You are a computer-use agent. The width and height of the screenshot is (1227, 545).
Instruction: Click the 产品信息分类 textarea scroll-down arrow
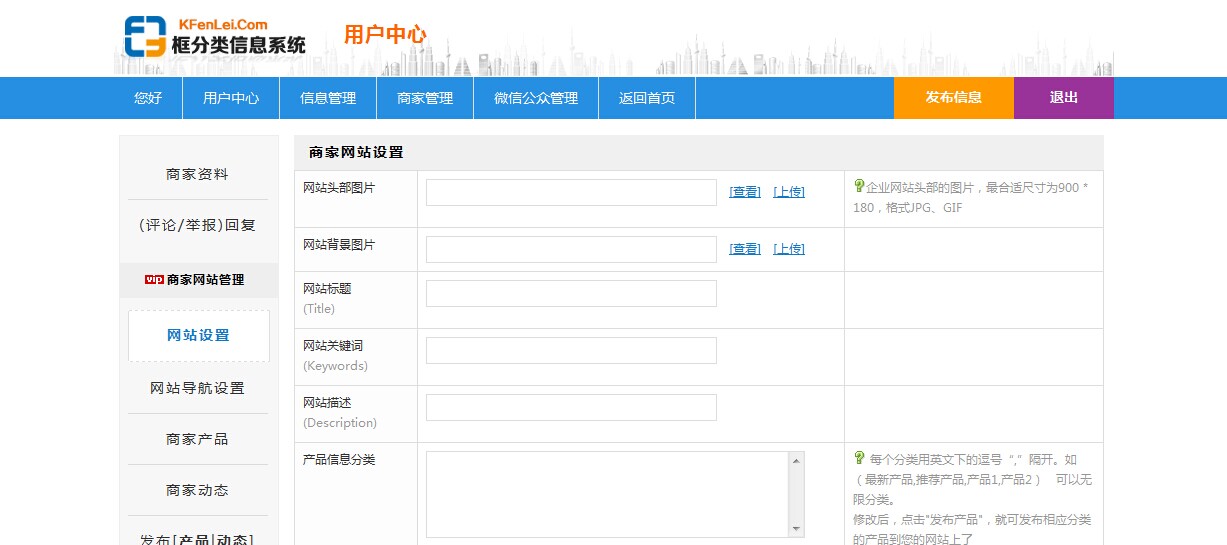tap(797, 529)
